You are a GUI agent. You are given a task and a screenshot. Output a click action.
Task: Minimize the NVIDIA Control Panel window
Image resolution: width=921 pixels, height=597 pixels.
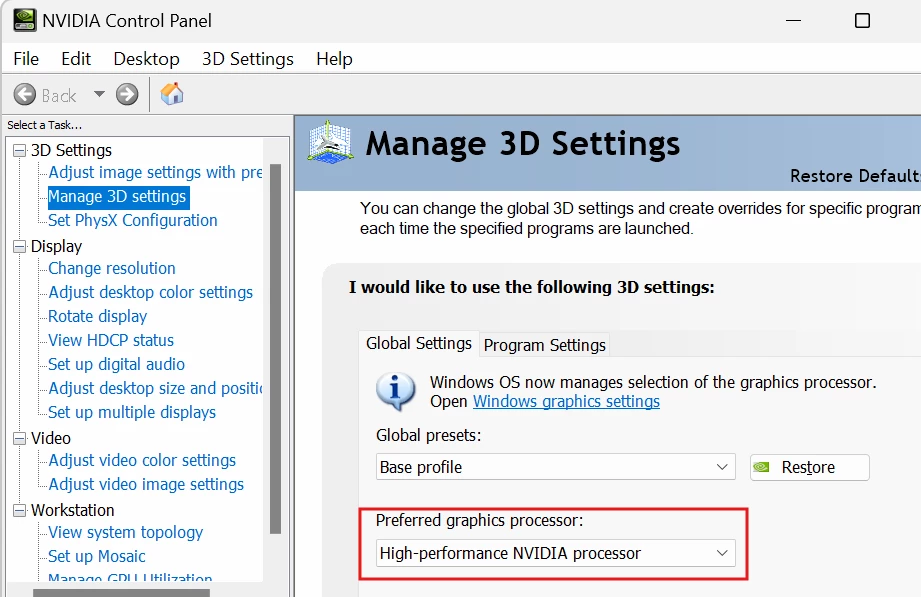(794, 21)
